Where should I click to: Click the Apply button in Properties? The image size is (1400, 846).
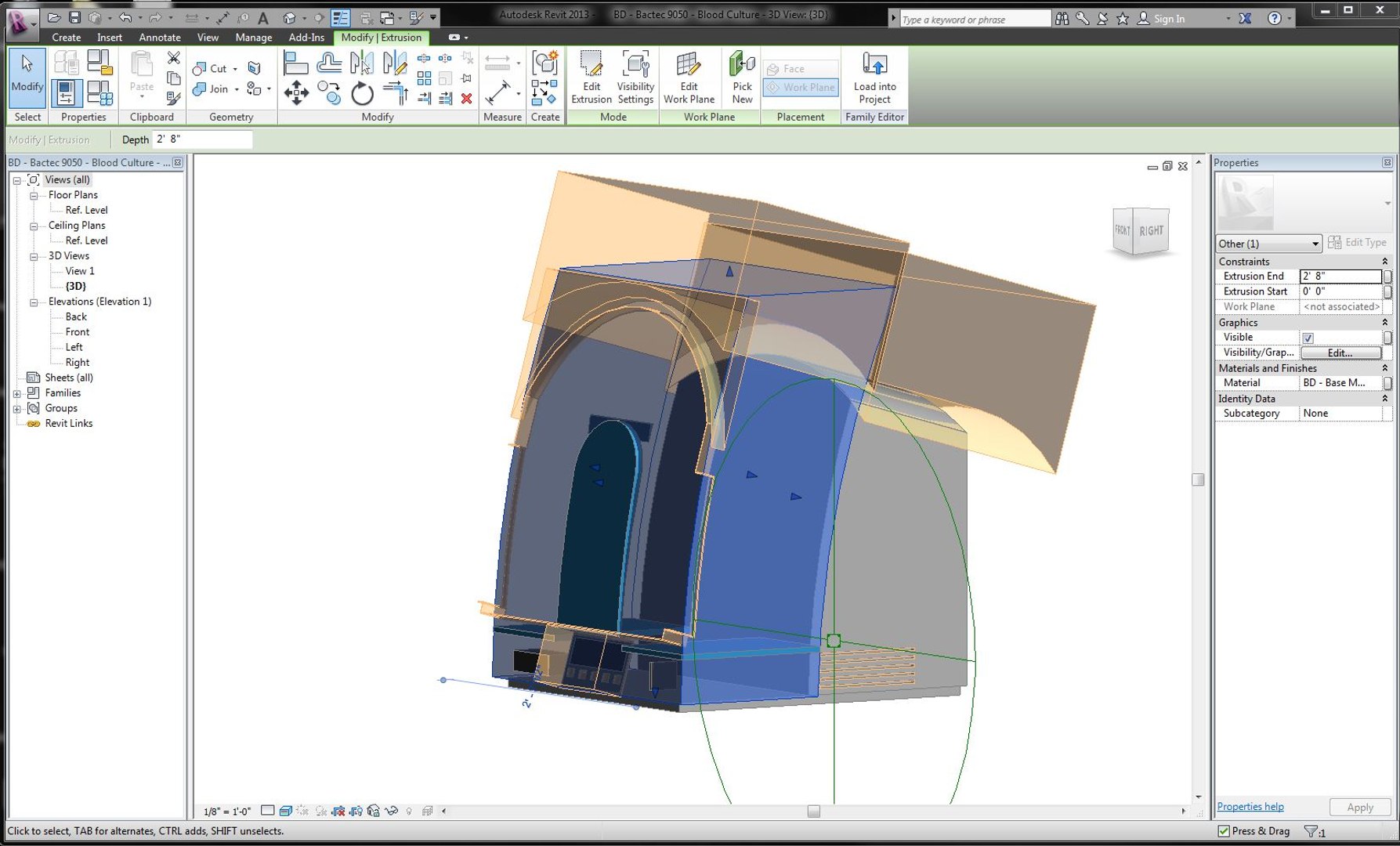[x=1360, y=808]
